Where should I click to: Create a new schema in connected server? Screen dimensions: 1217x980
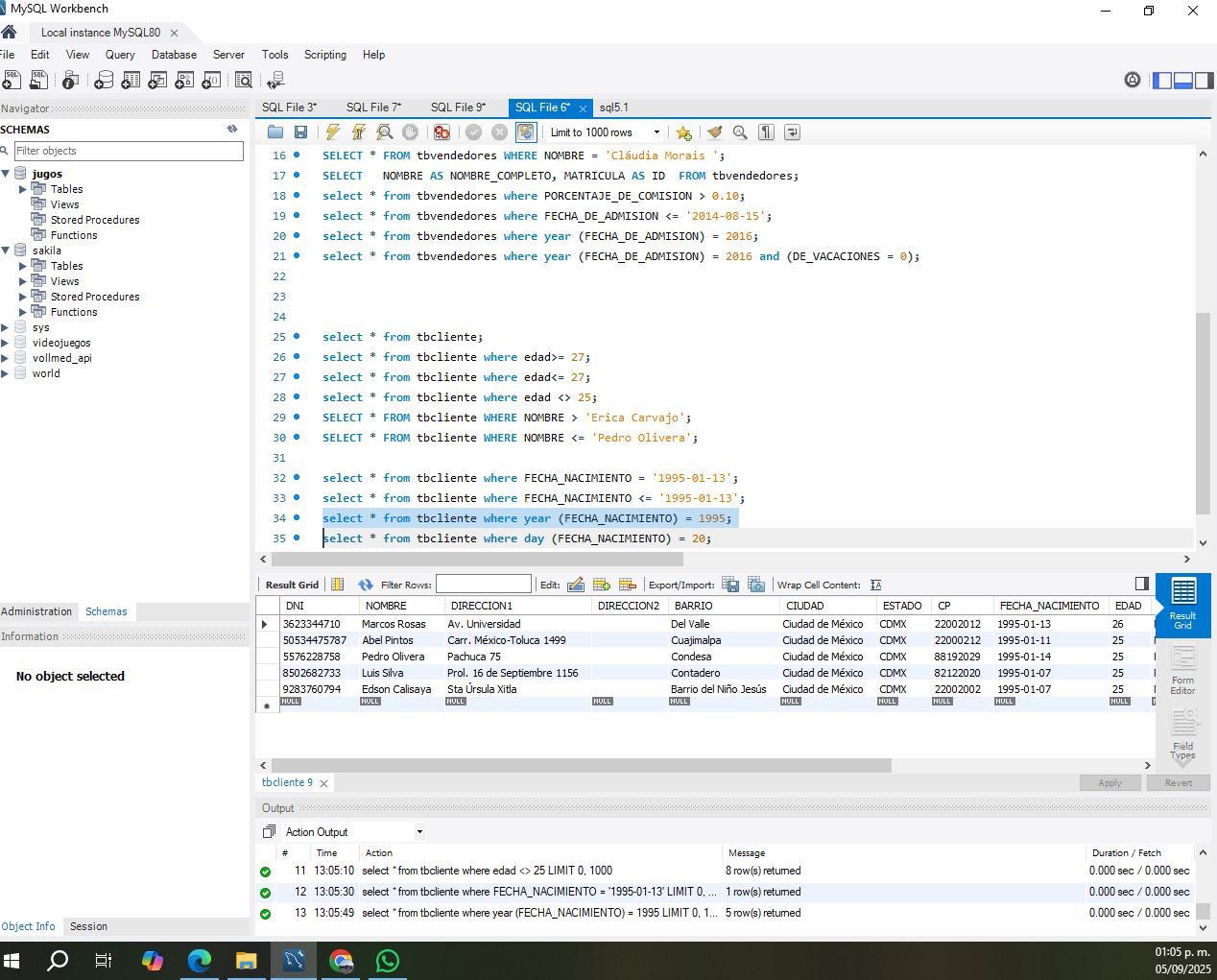click(104, 80)
